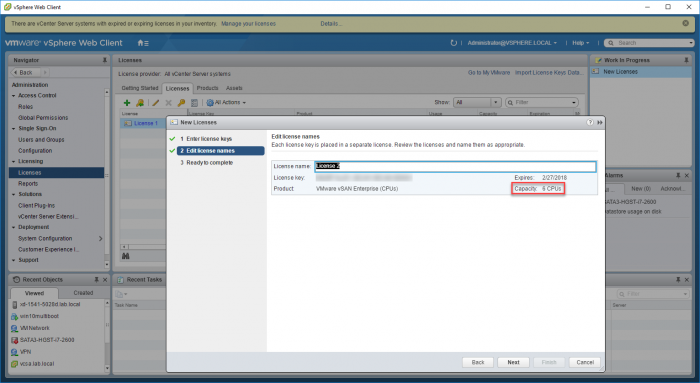Switch to the Assets tab
This screenshot has width=700, height=383.
pyautogui.click(x=234, y=88)
